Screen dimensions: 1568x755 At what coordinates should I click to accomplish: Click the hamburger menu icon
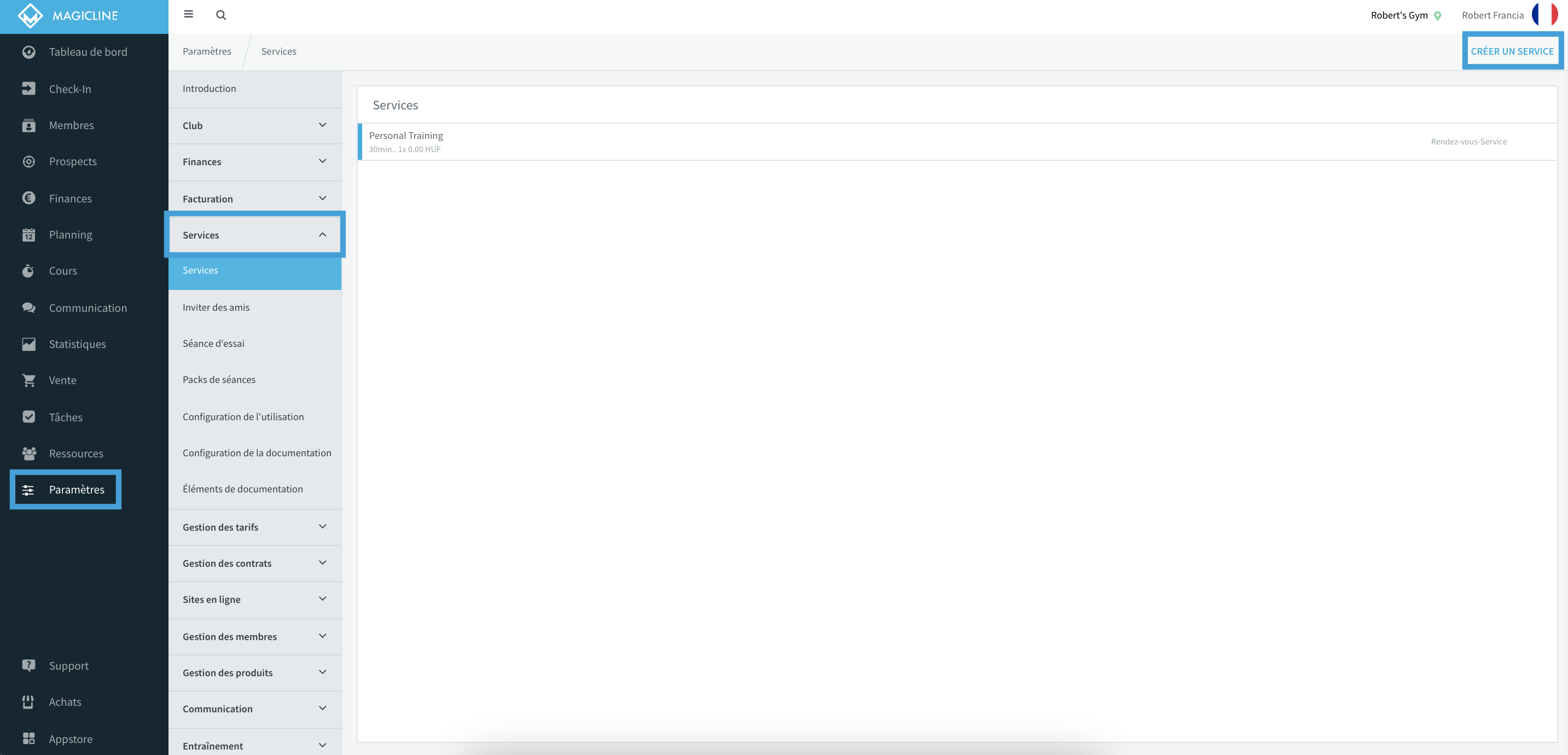189,15
